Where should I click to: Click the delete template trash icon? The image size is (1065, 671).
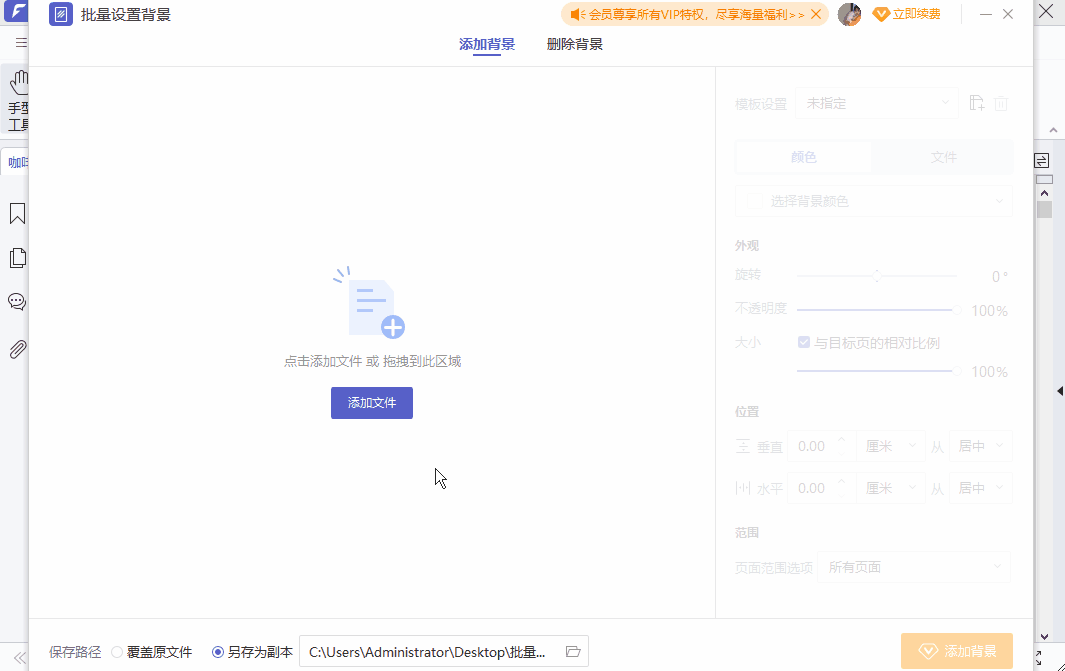coord(1000,103)
